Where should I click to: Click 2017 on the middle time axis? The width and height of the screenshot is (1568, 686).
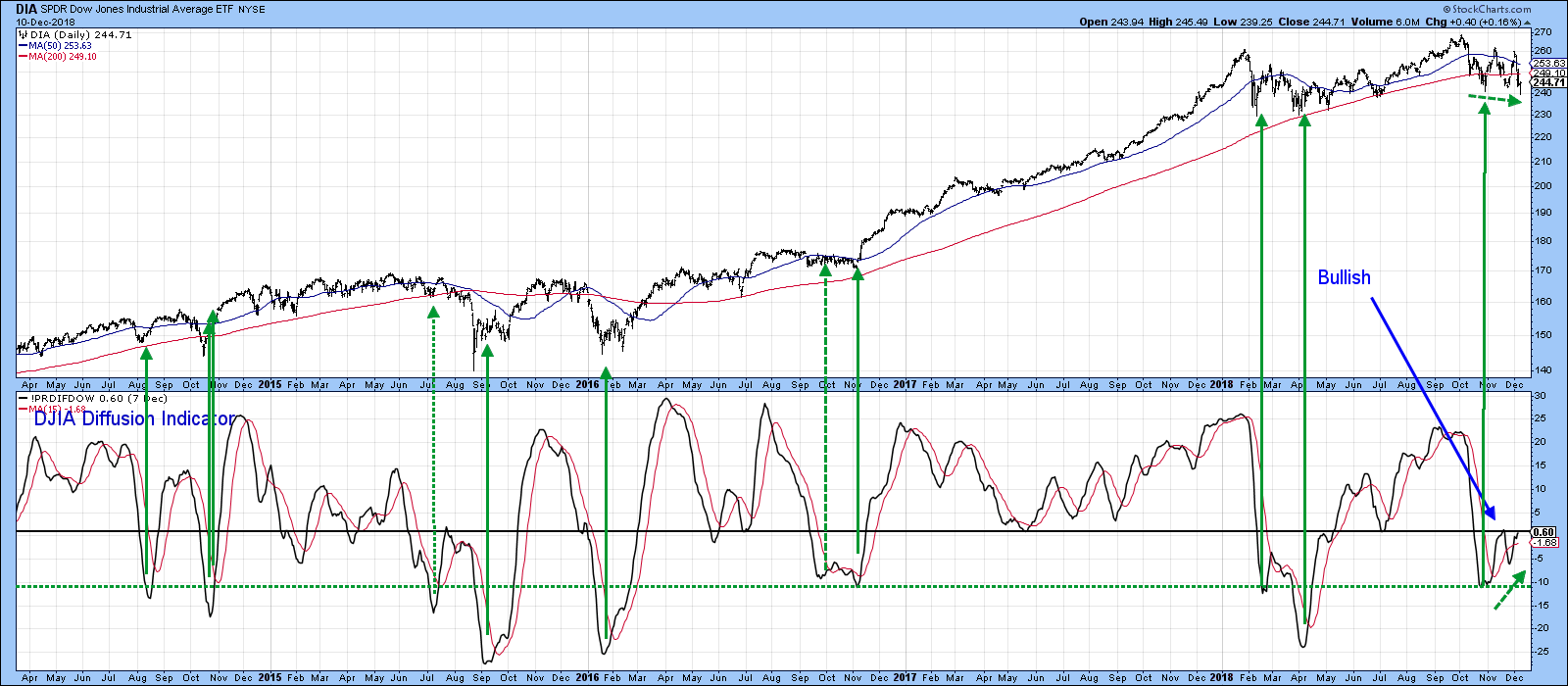(905, 385)
